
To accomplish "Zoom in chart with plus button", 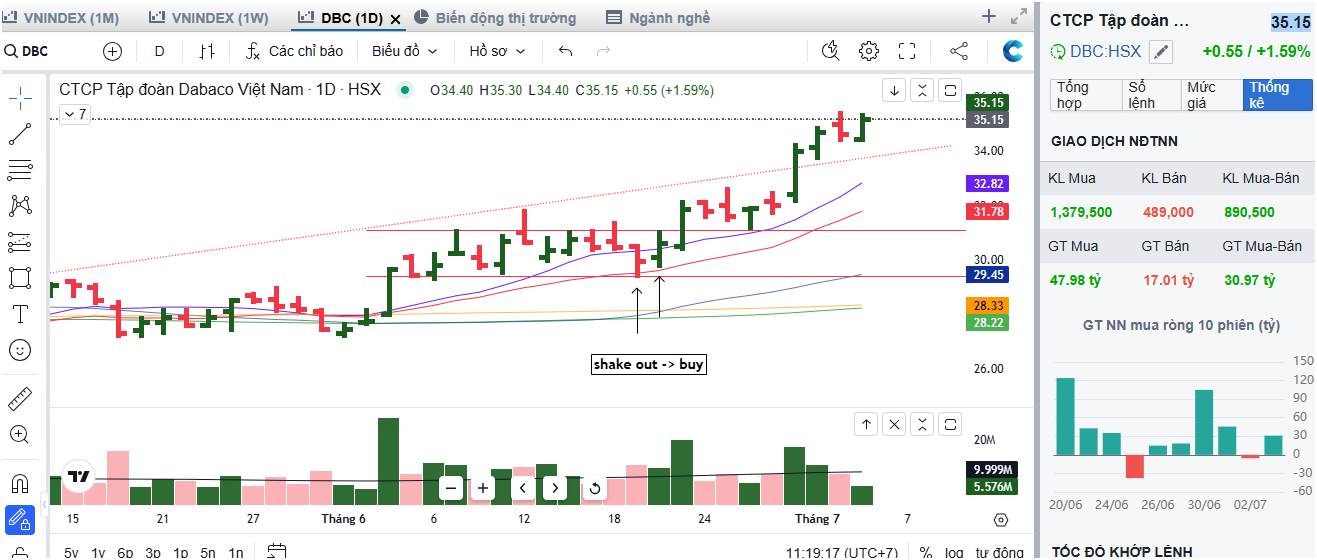I will (483, 488).
